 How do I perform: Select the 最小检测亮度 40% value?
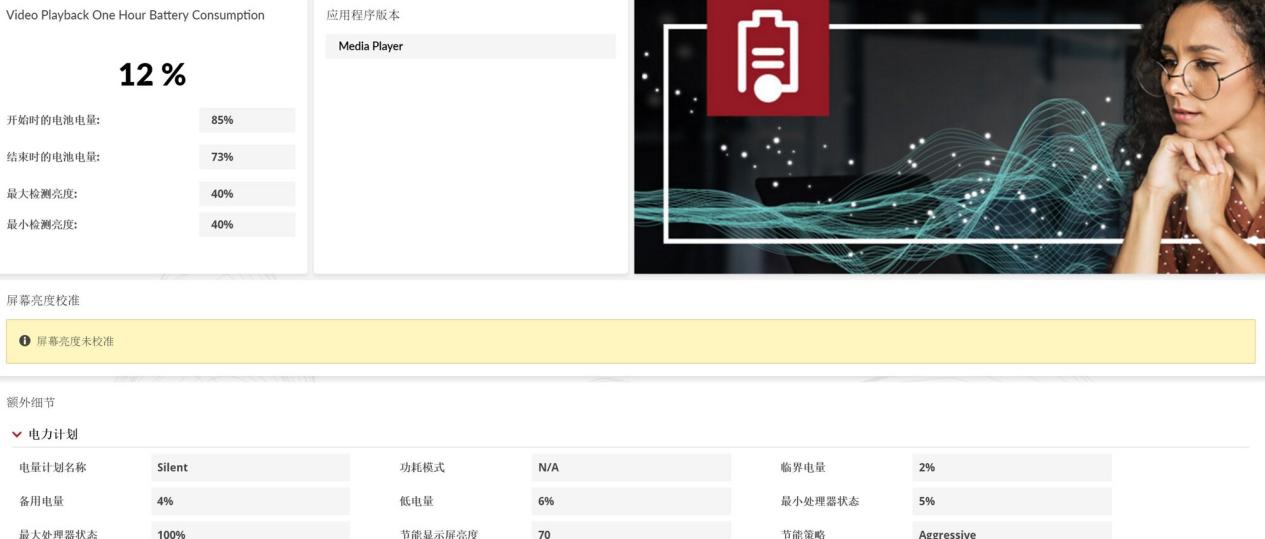tap(246, 225)
